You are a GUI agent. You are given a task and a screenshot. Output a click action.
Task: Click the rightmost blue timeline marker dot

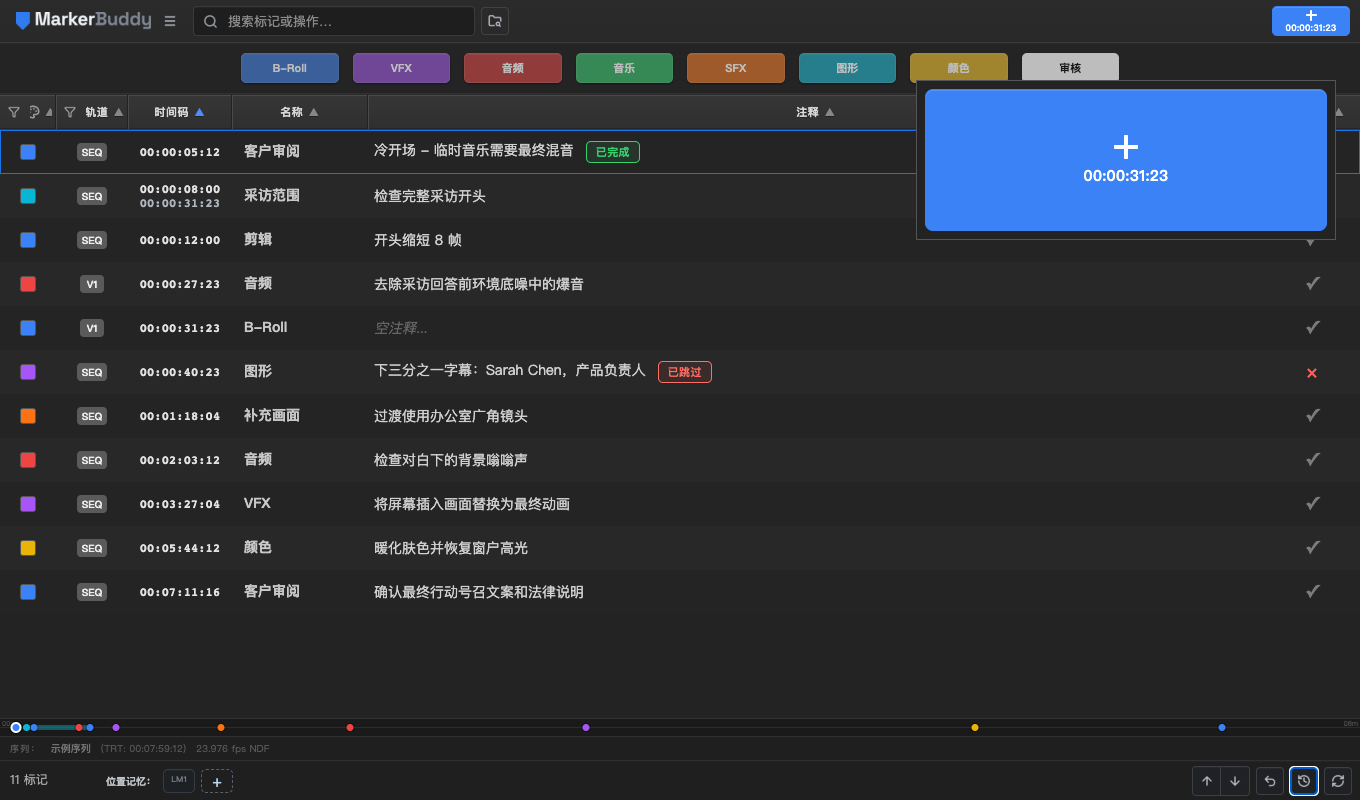tap(1222, 727)
